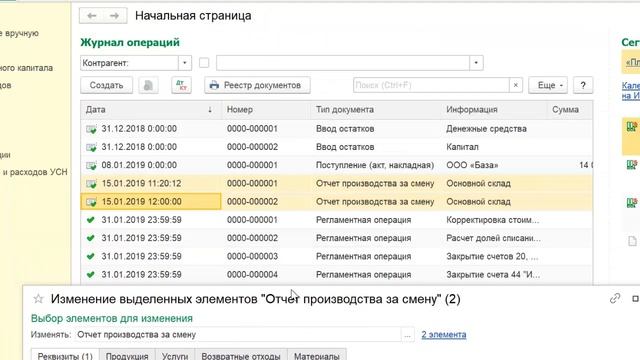640x360 pixels.
Task: Click the document icon on 15.01.2019 11:20:12 row
Action: pyautogui.click(x=91, y=184)
